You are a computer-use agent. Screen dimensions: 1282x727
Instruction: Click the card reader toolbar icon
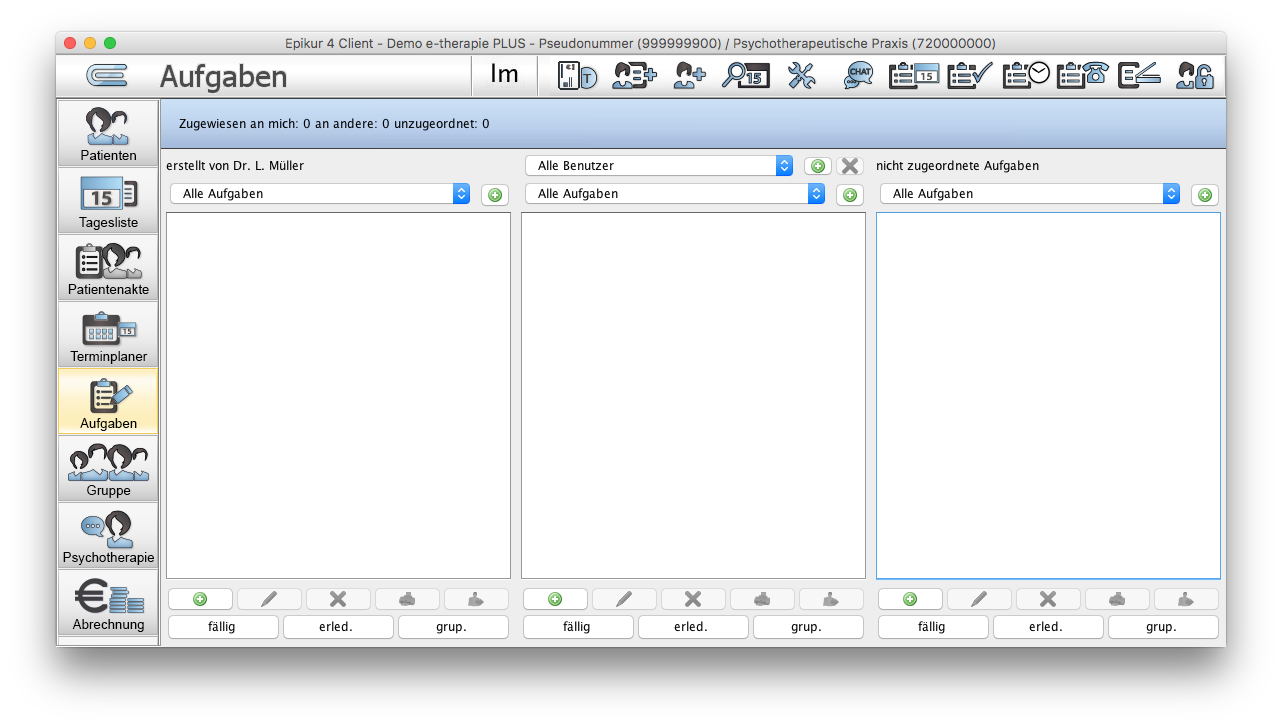pos(577,76)
